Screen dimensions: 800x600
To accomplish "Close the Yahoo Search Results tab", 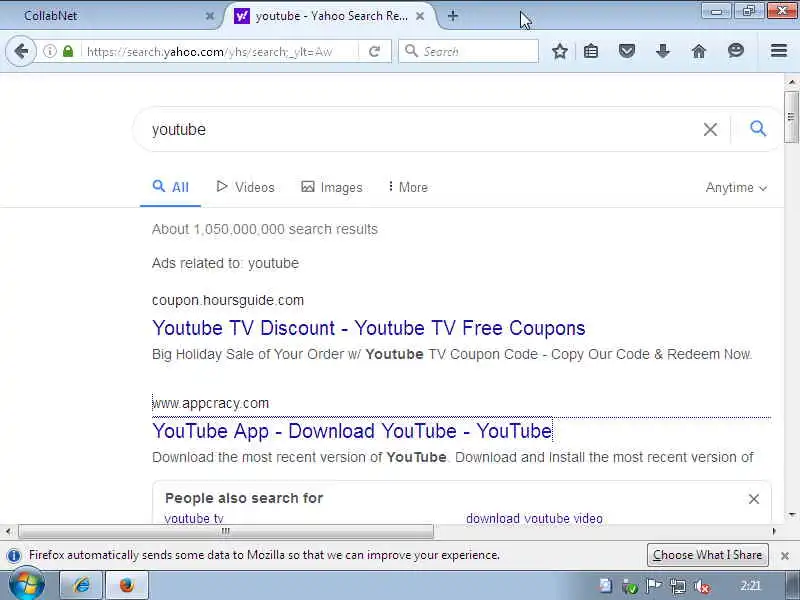I will click(x=420, y=16).
